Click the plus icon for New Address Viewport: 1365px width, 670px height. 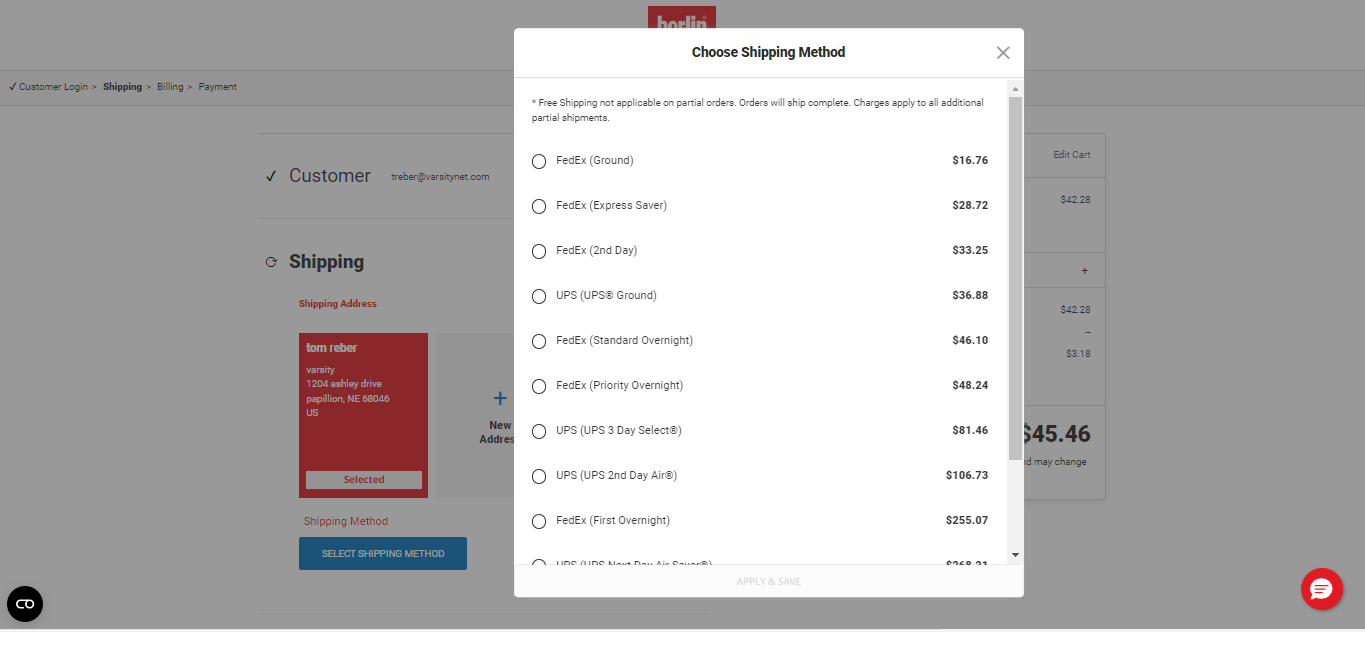(500, 398)
